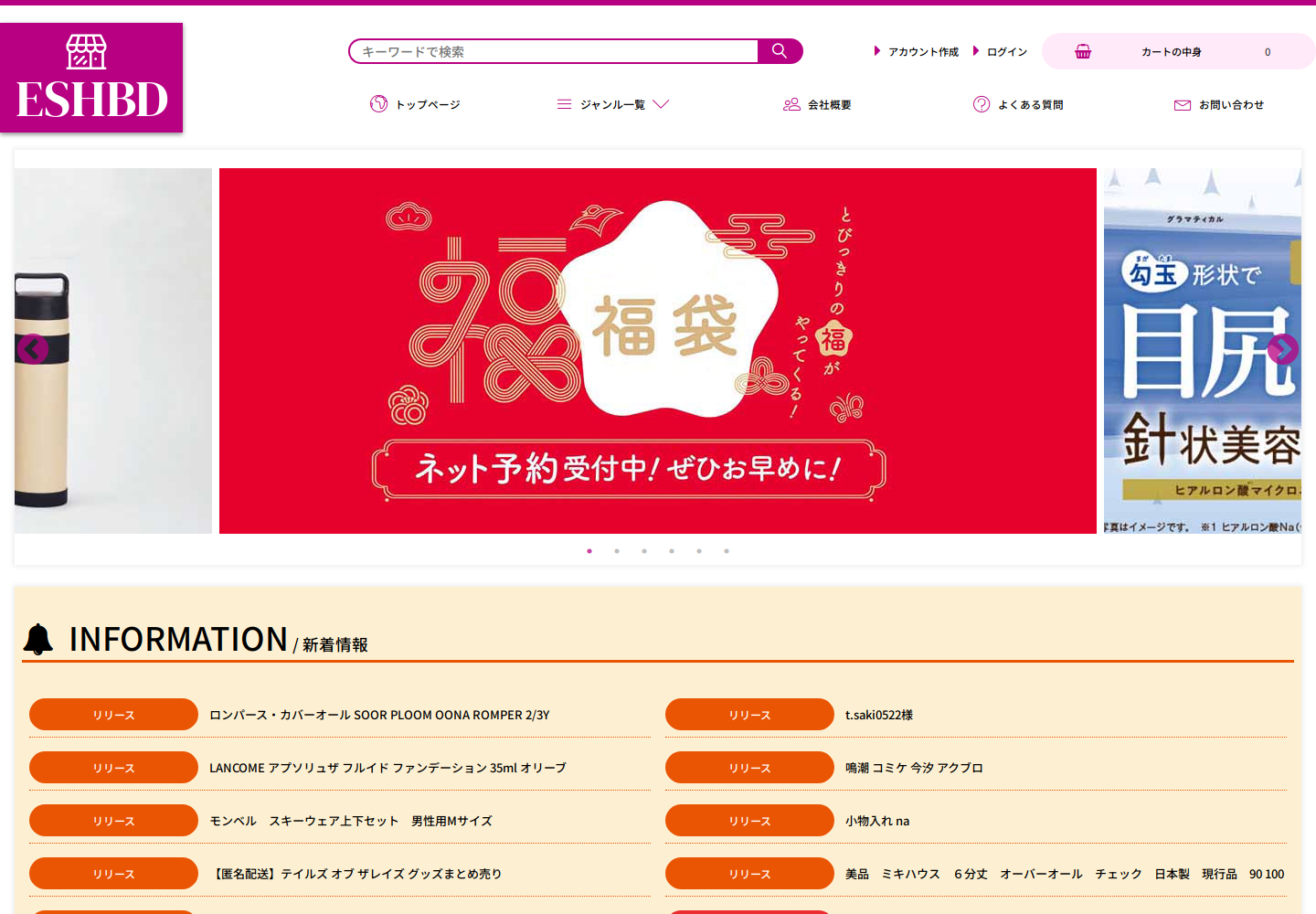This screenshot has height=914, width=1316.
Task: Click the envelope icon beside お問い合わせ
Action: [1183, 105]
